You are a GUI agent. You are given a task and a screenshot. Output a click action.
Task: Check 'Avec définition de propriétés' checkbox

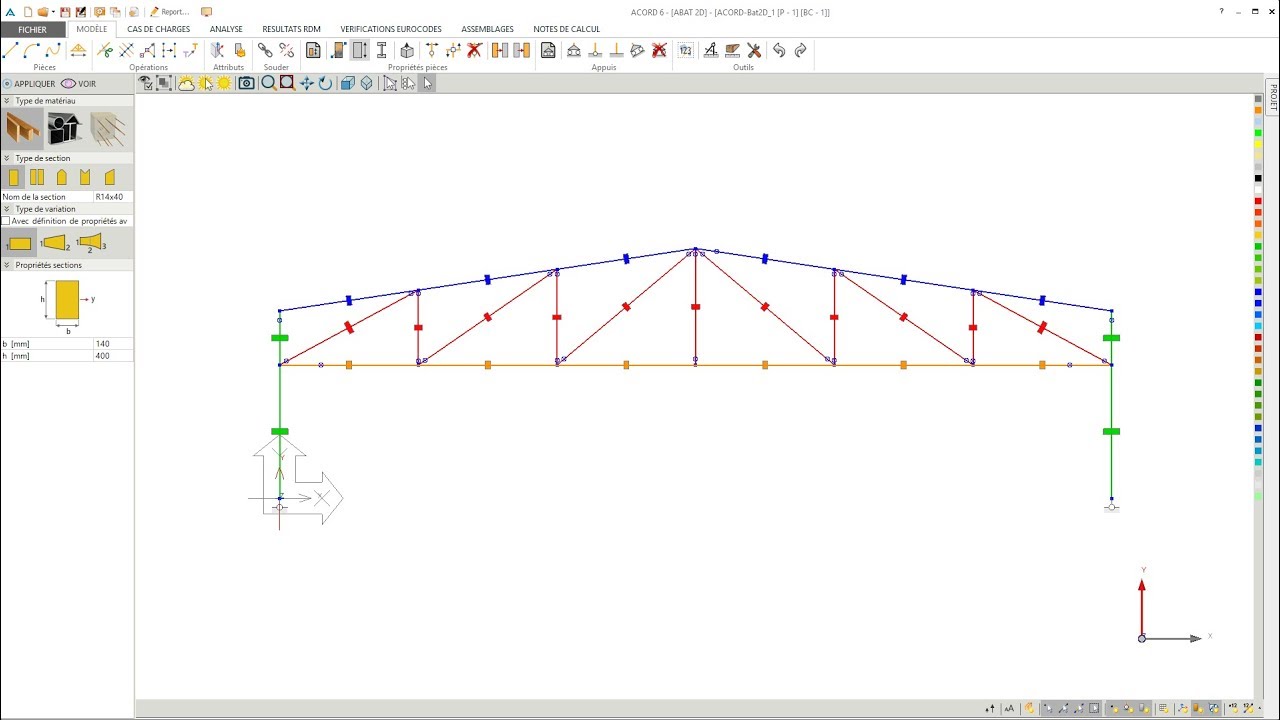pyautogui.click(x=6, y=221)
